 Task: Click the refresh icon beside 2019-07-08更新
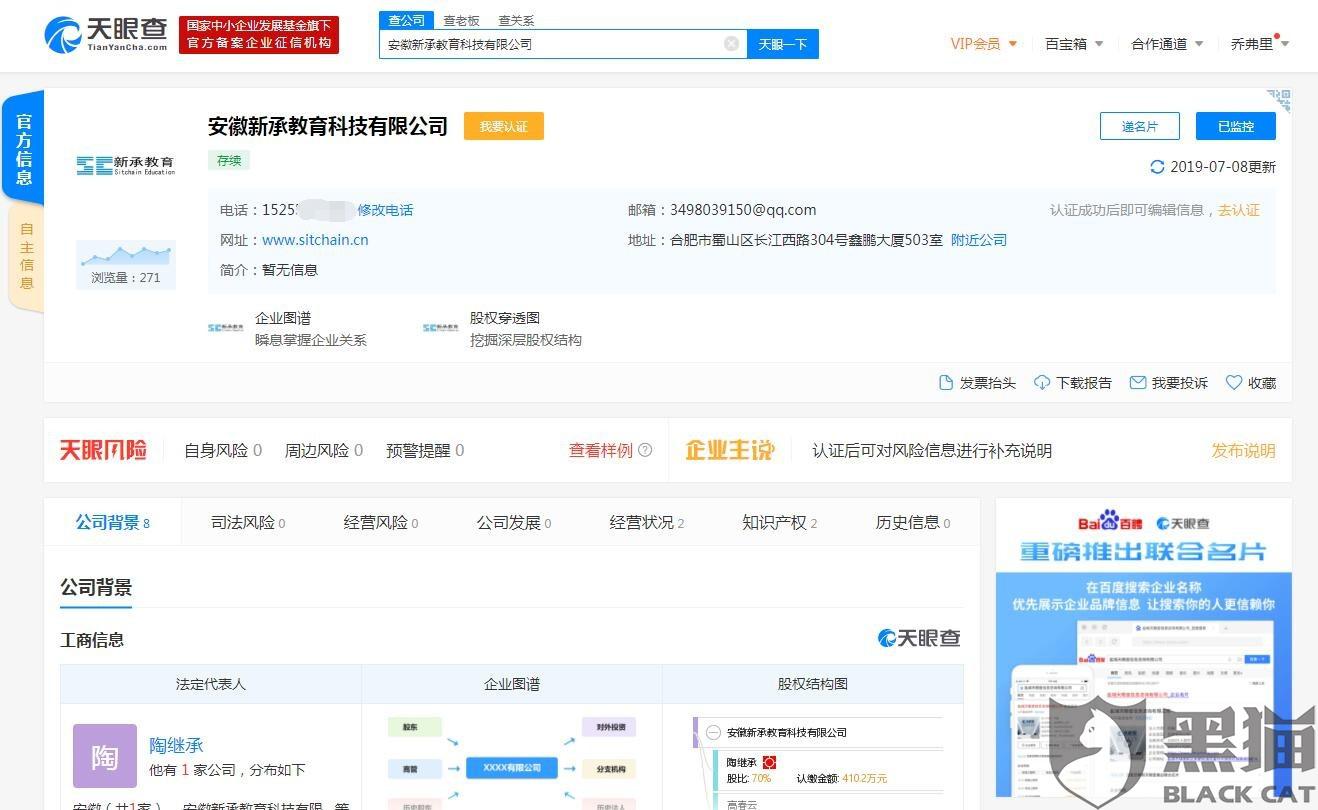click(x=1158, y=167)
